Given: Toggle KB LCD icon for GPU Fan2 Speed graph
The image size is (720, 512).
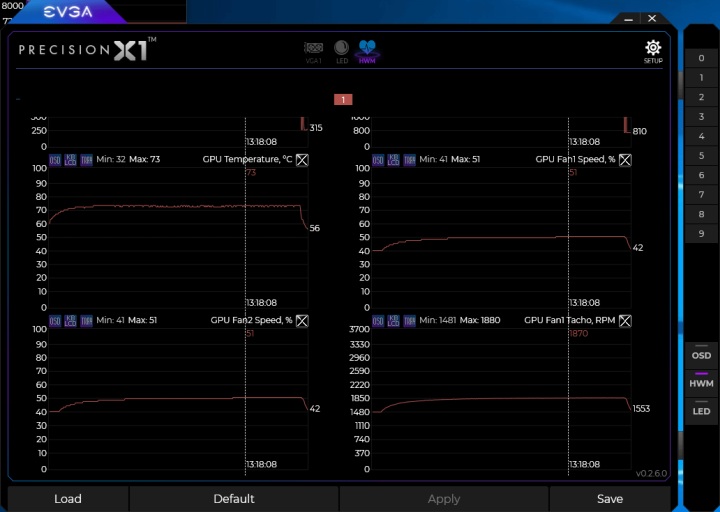Looking at the screenshot, I should point(70,321).
